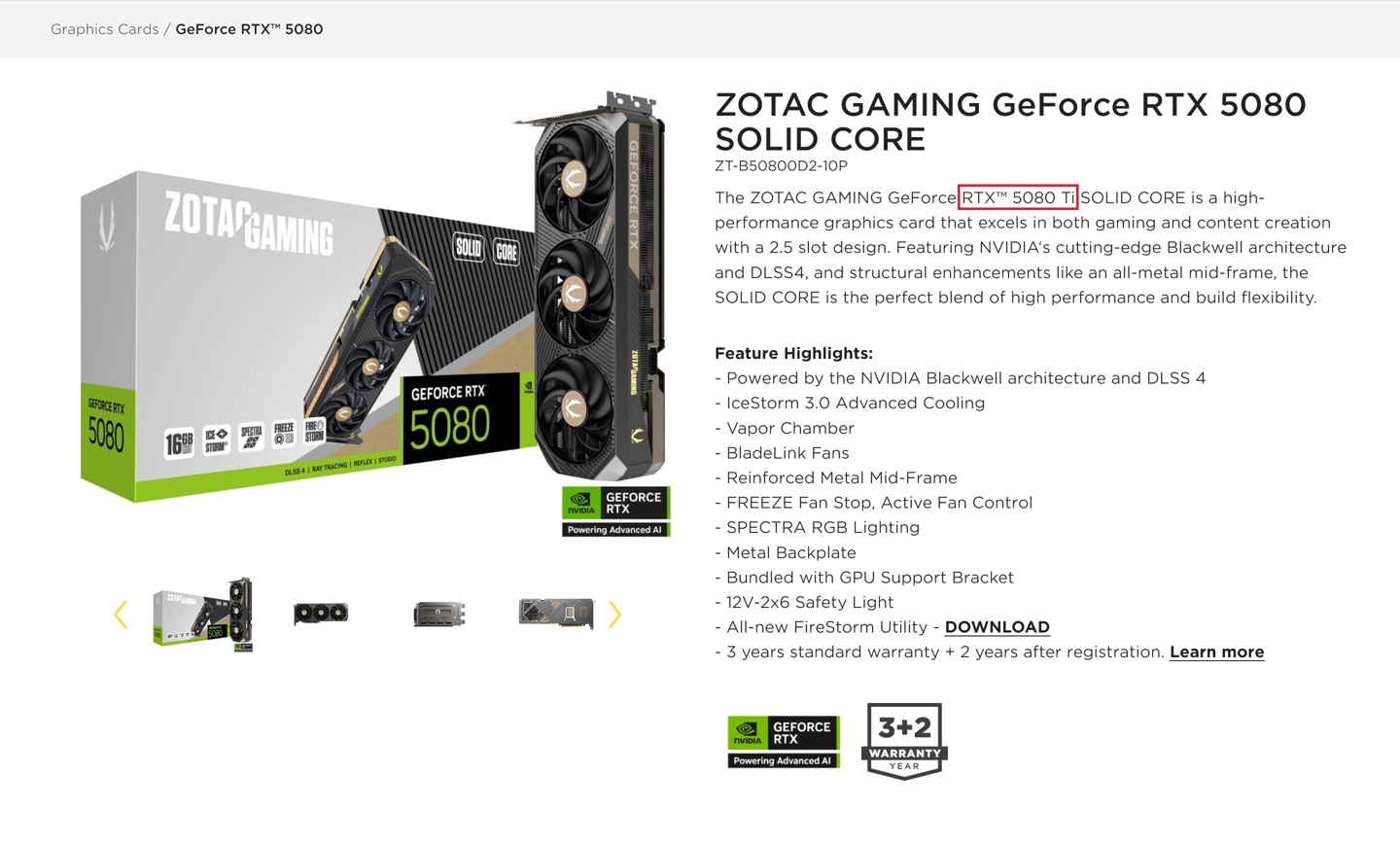This screenshot has width=1400, height=845.
Task: Open the GeForce RTX 5080 breadcrumb
Action: pos(249,29)
